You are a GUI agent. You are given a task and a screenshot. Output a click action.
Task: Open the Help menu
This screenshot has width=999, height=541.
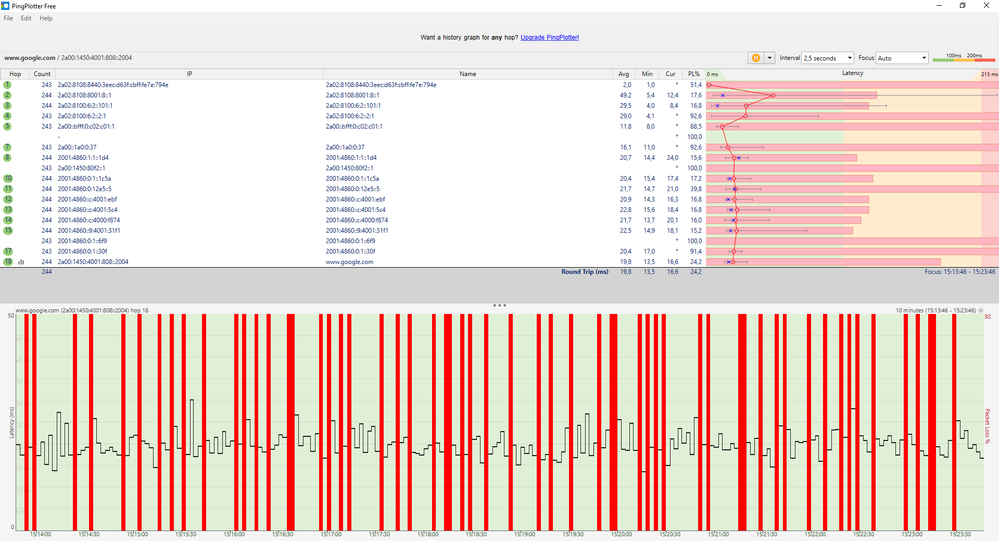click(x=46, y=18)
